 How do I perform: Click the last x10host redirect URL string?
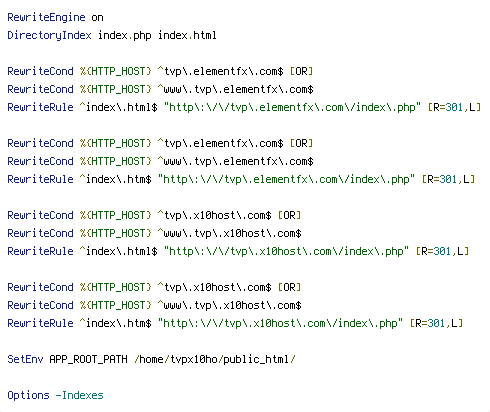click(x=280, y=323)
